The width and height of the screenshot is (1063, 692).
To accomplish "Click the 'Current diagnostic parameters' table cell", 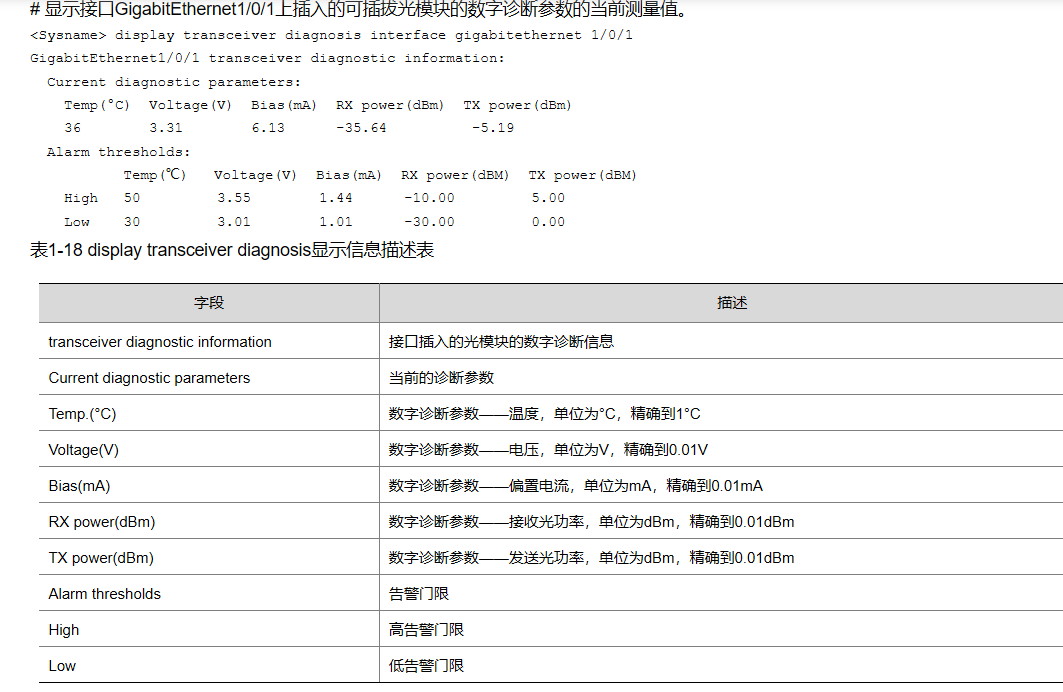I will 209,378.
